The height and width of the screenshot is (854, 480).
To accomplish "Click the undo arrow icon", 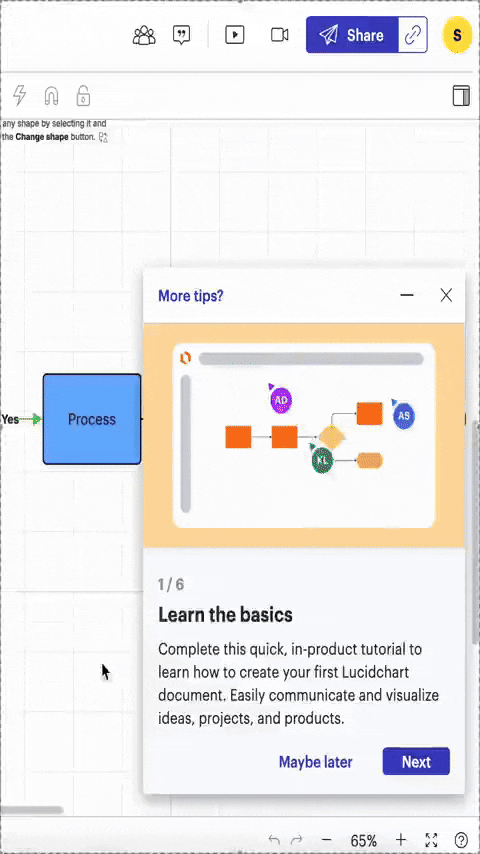I will [275, 839].
